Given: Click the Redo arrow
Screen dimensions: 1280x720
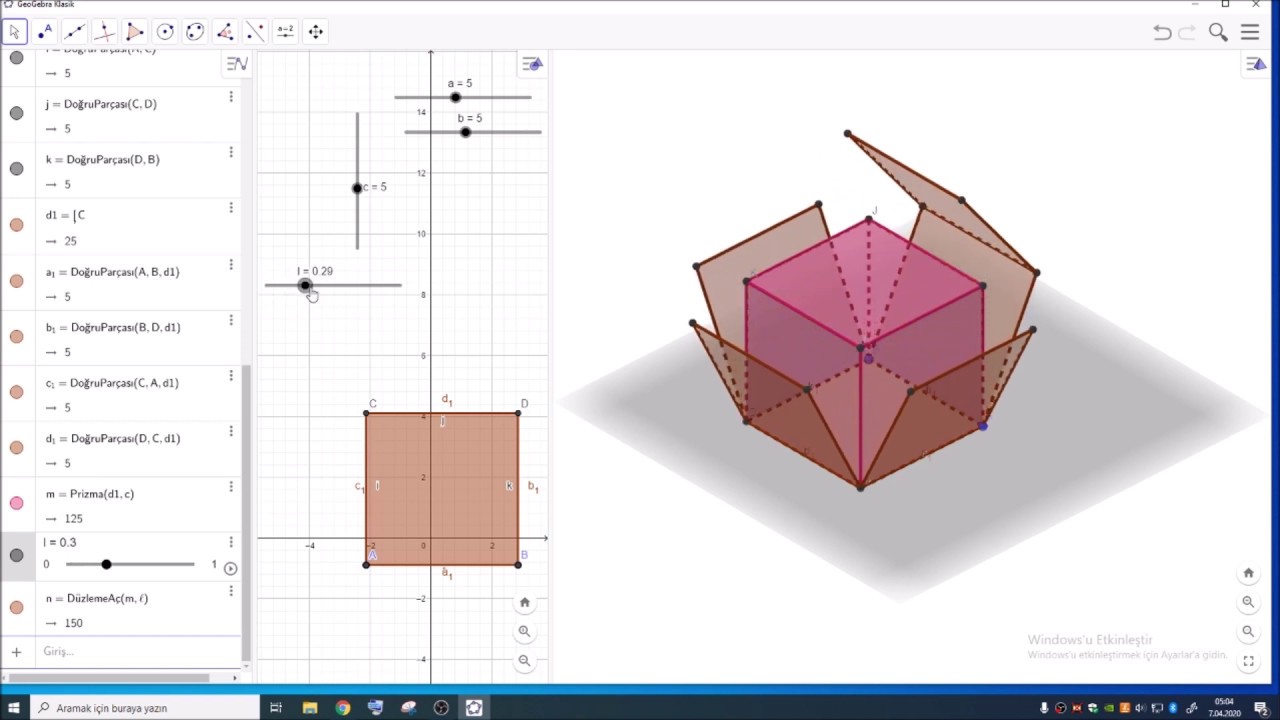Looking at the screenshot, I should 1187,32.
